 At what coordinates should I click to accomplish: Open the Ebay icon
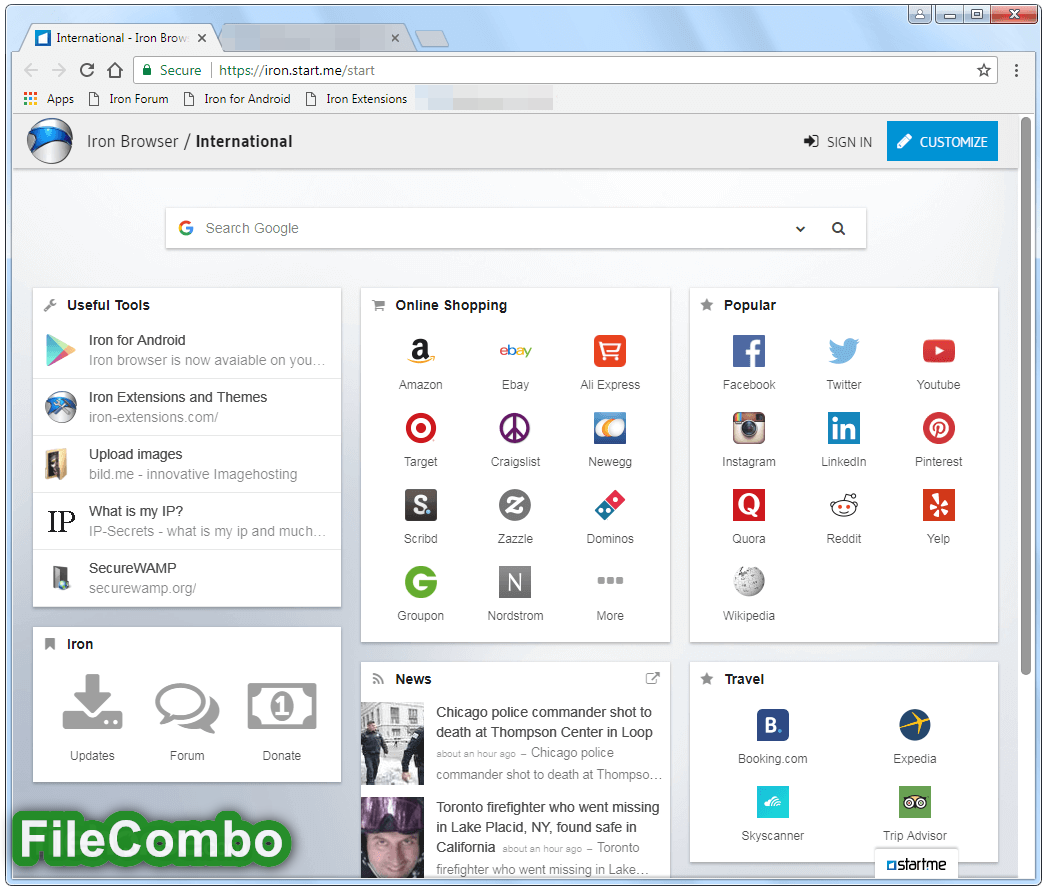click(x=515, y=351)
